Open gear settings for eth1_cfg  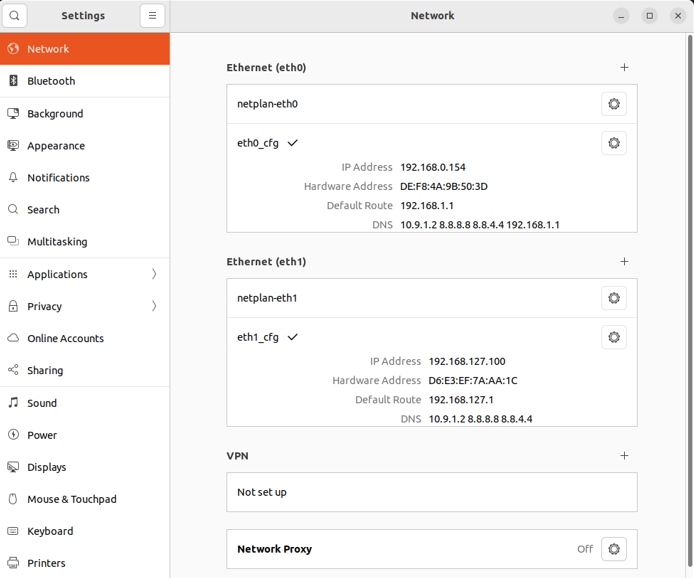point(614,337)
